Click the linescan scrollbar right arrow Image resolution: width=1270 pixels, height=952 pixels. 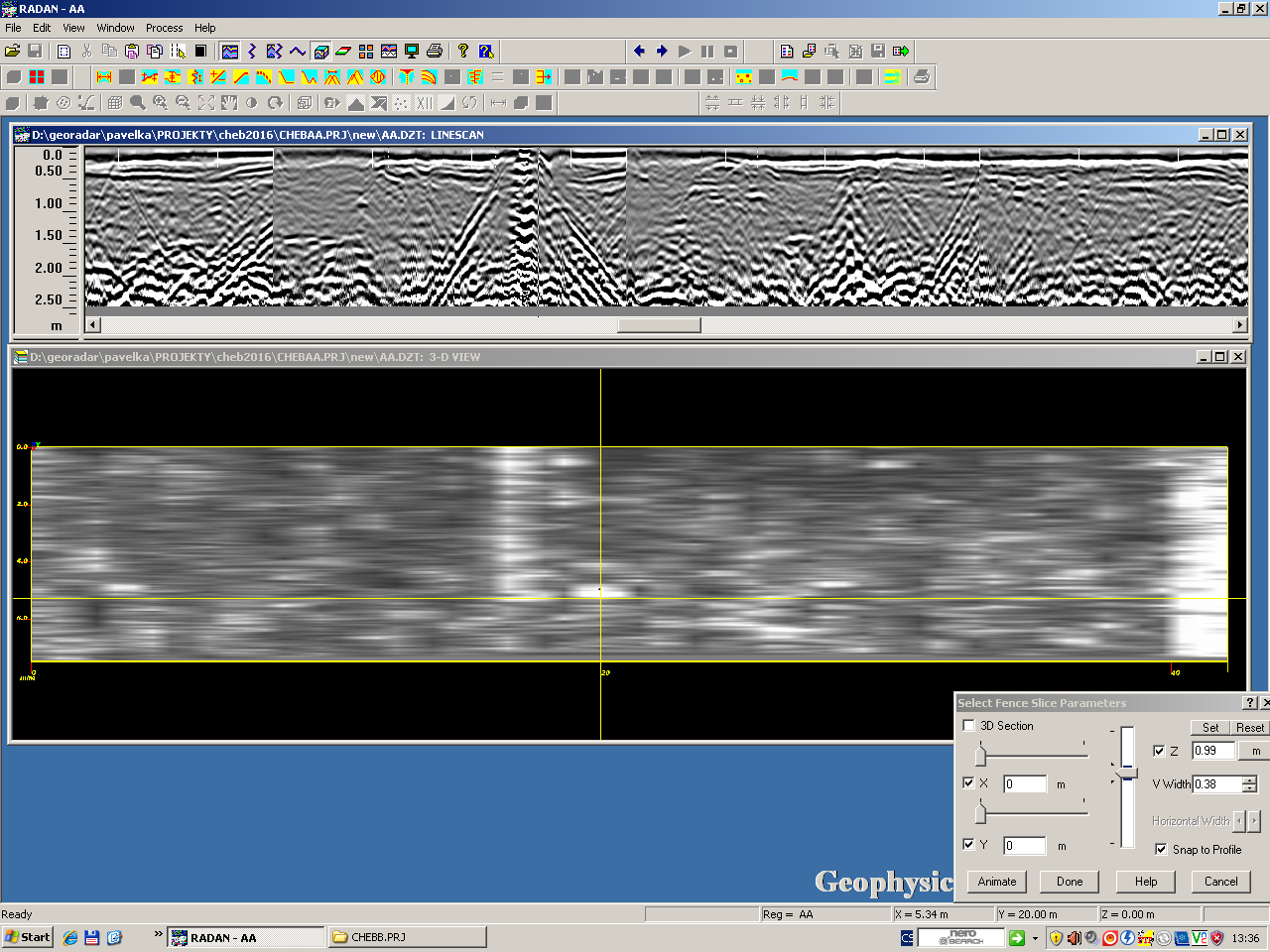coord(1240,325)
